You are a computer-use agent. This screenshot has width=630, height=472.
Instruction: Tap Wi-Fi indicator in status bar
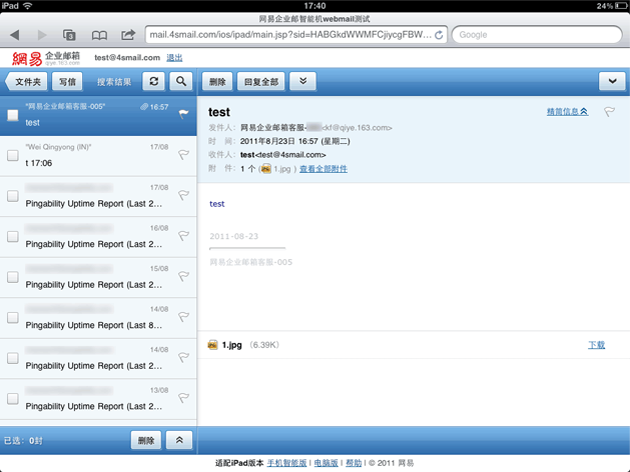pos(28,6)
